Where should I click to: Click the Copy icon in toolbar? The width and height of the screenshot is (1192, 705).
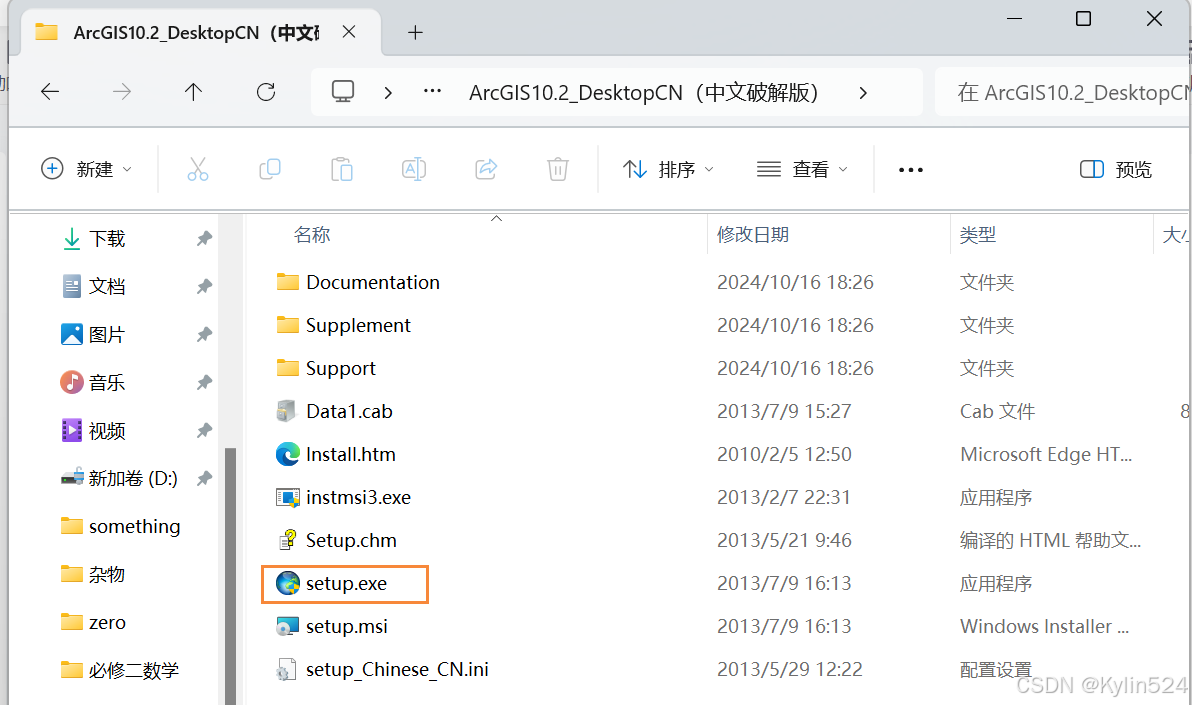click(270, 169)
